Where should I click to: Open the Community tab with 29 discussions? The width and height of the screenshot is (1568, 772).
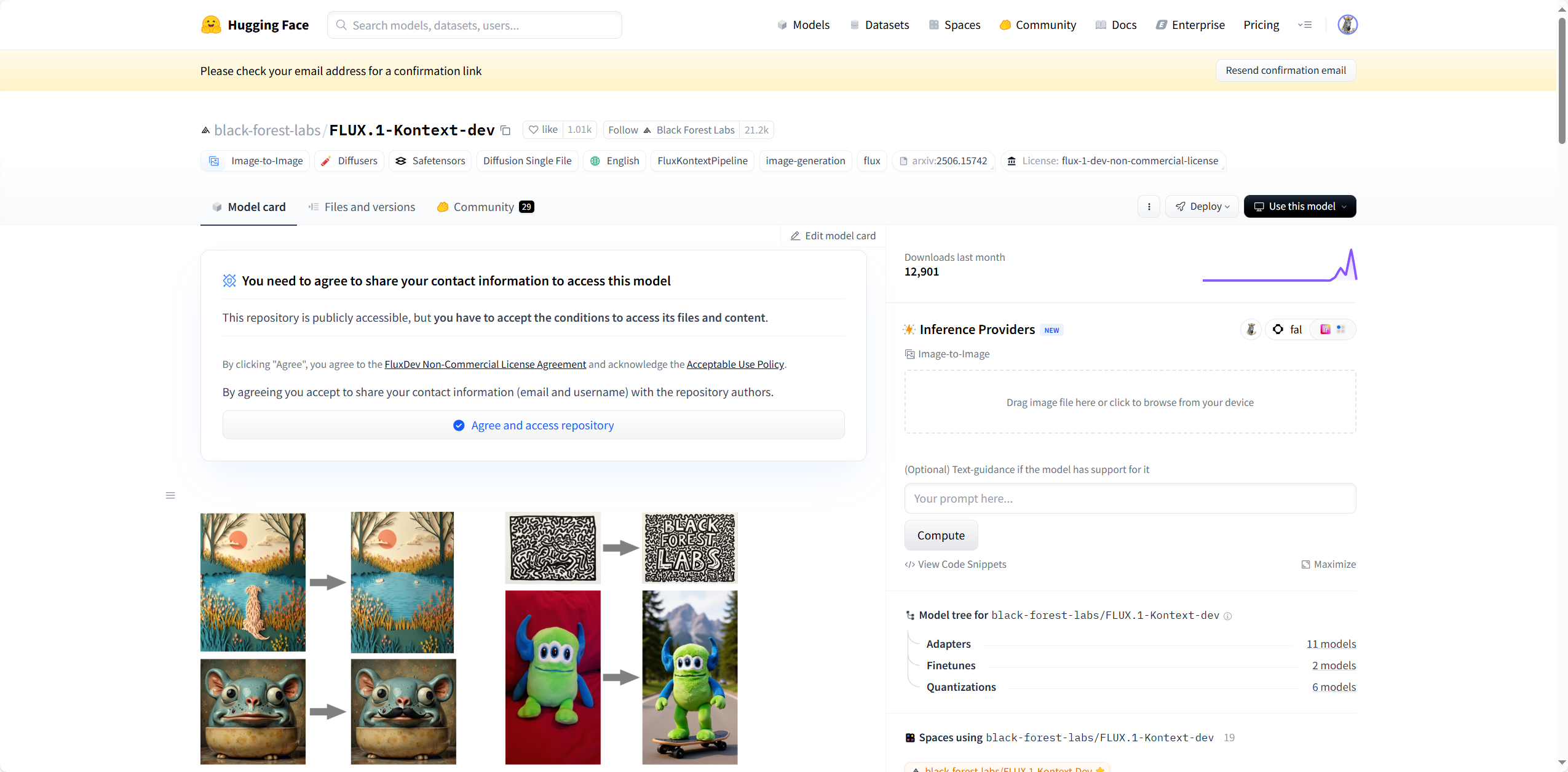(x=485, y=207)
